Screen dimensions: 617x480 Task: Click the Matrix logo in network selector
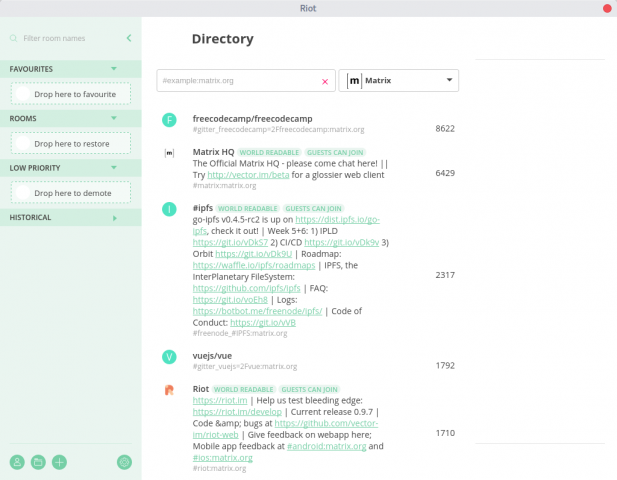pos(354,81)
